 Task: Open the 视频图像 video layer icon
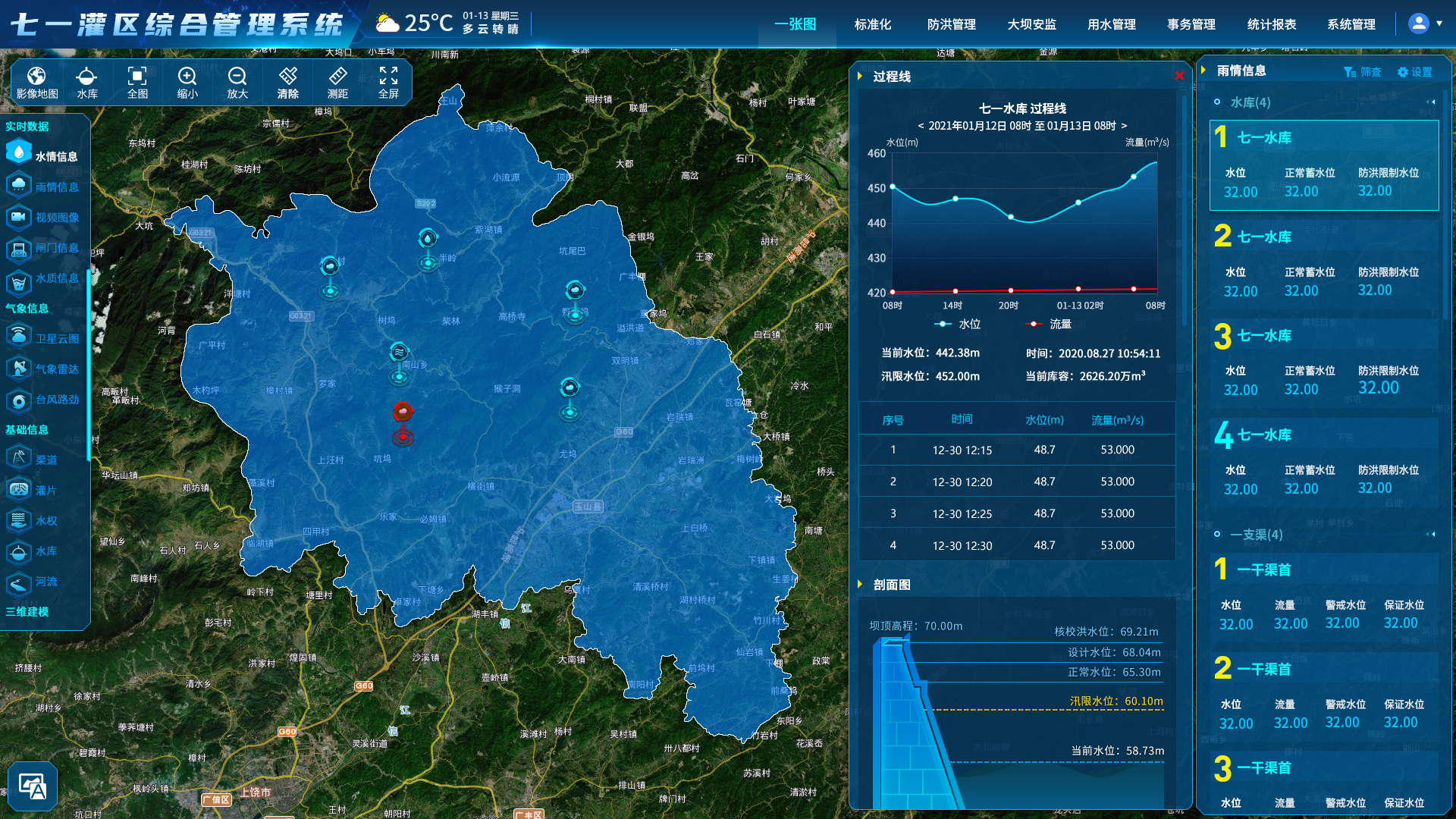(x=18, y=217)
